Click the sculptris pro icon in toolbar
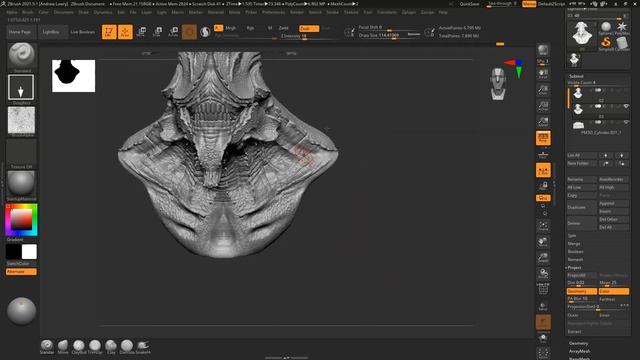640x360 pixels. 205,32
